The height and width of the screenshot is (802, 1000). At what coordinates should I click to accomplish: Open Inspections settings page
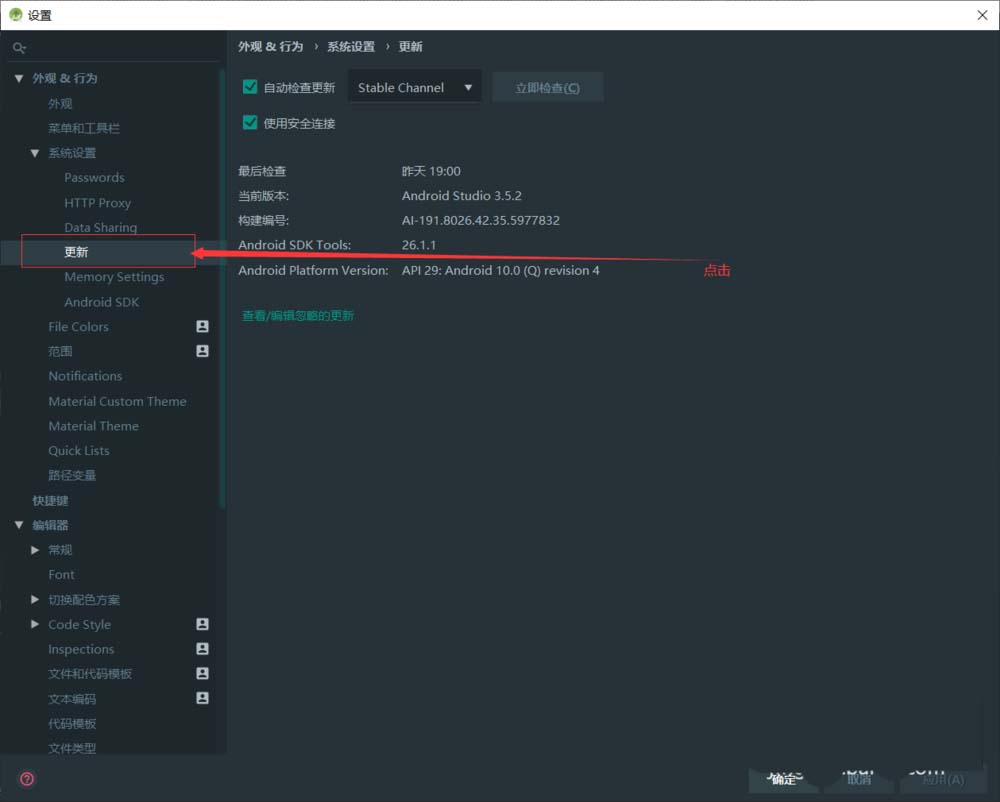click(x=81, y=649)
